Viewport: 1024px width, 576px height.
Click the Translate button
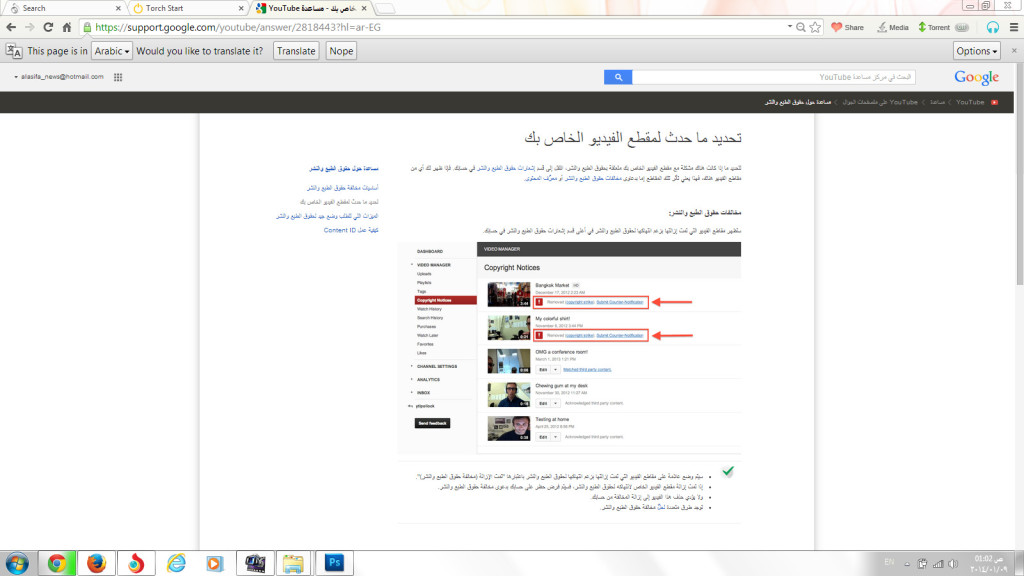(x=296, y=51)
